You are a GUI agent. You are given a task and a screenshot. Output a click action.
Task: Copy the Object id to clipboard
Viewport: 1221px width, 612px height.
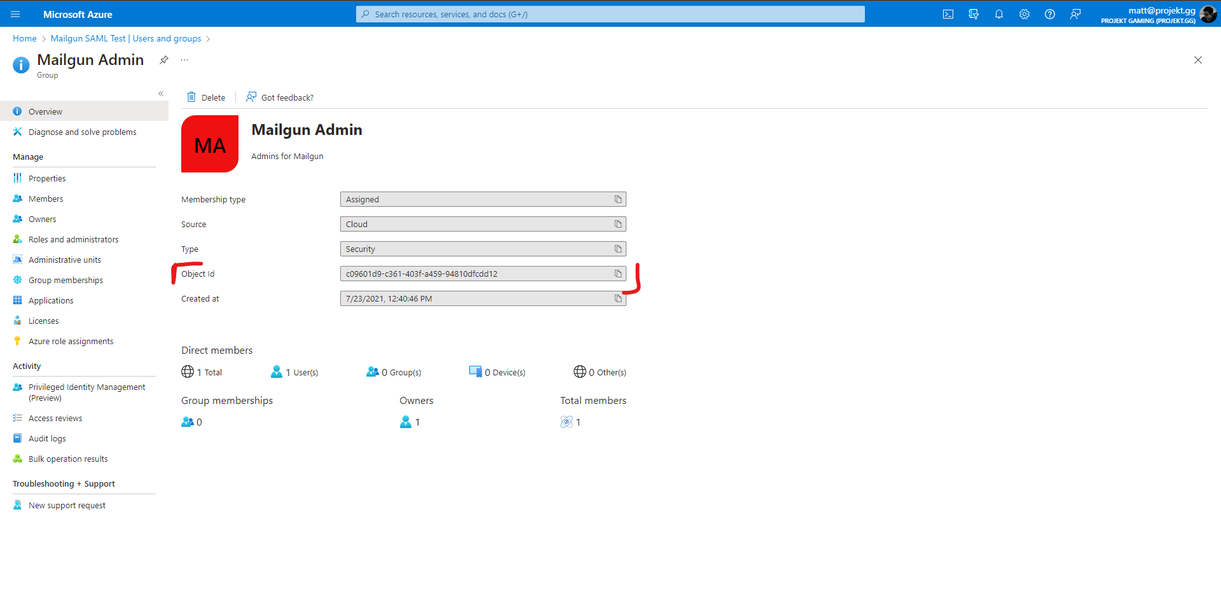(618, 273)
